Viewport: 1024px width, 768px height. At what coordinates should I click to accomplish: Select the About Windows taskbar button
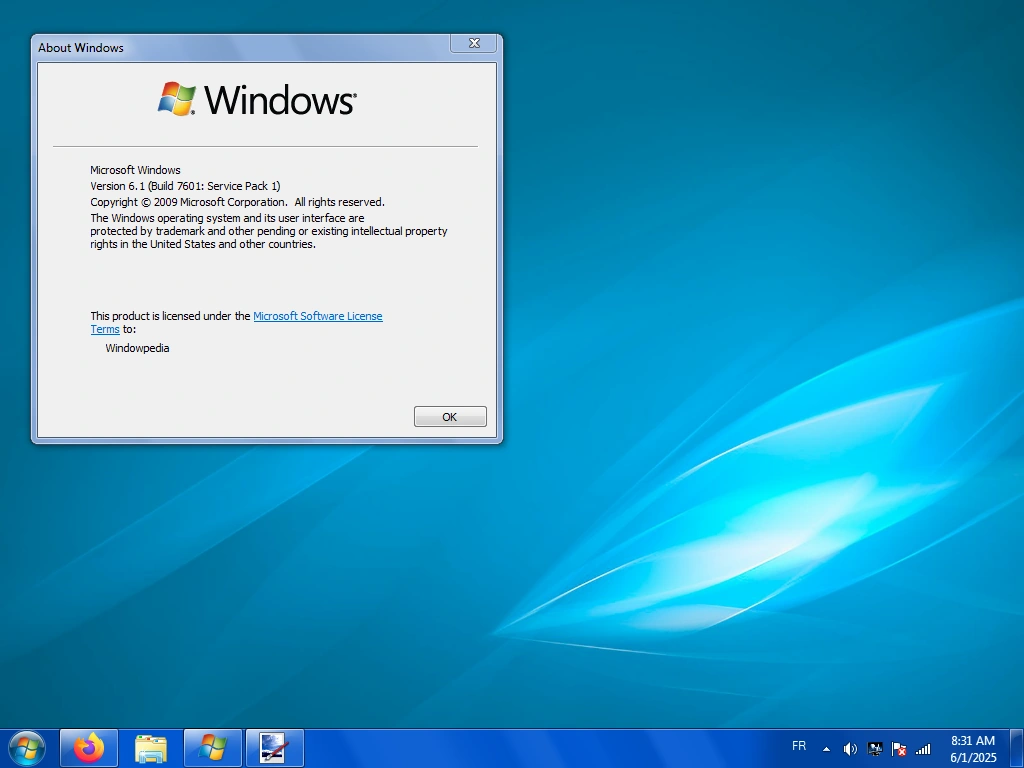(213, 748)
